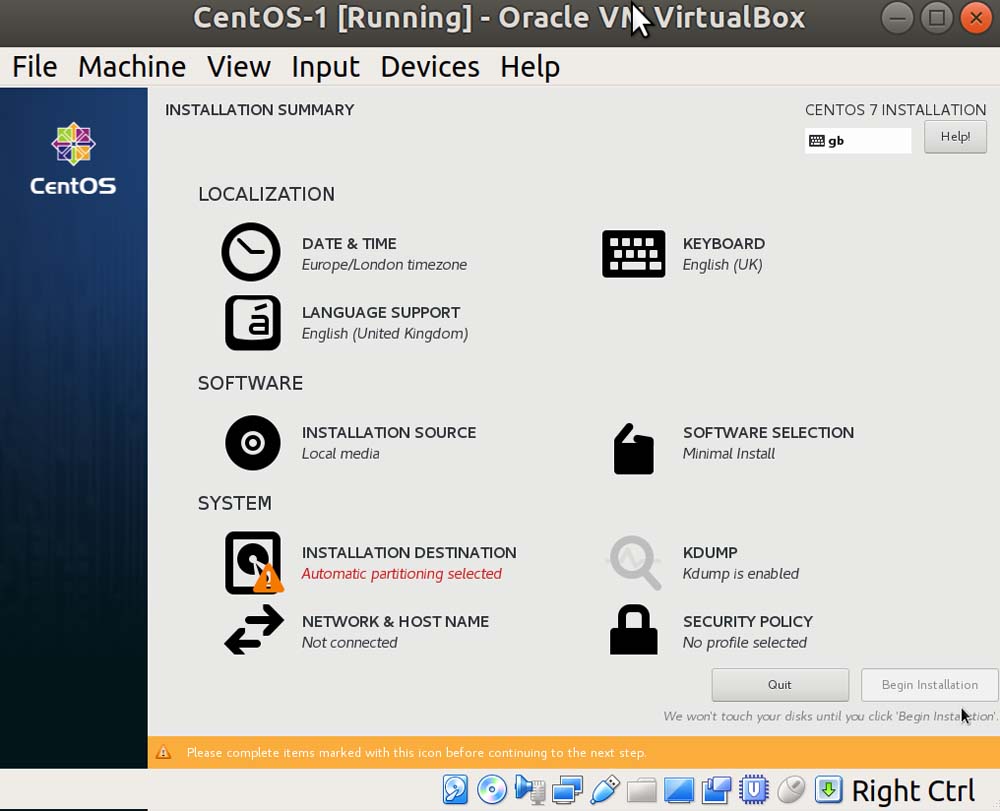The image size is (1000, 811).
Task: Open the Kdump magnifier icon
Action: 635,562
